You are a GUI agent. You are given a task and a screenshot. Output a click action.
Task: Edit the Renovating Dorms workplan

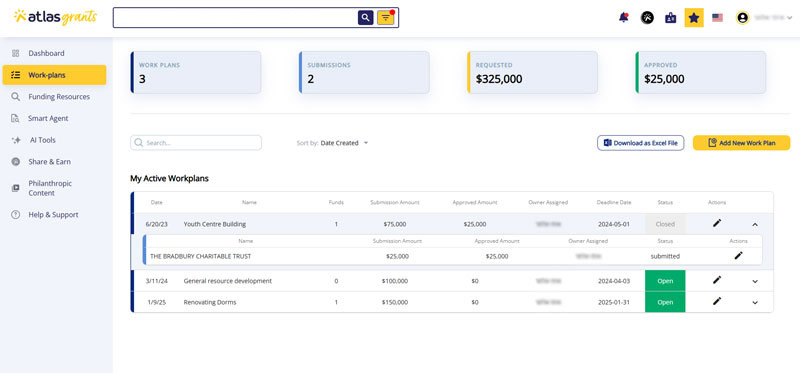717,301
